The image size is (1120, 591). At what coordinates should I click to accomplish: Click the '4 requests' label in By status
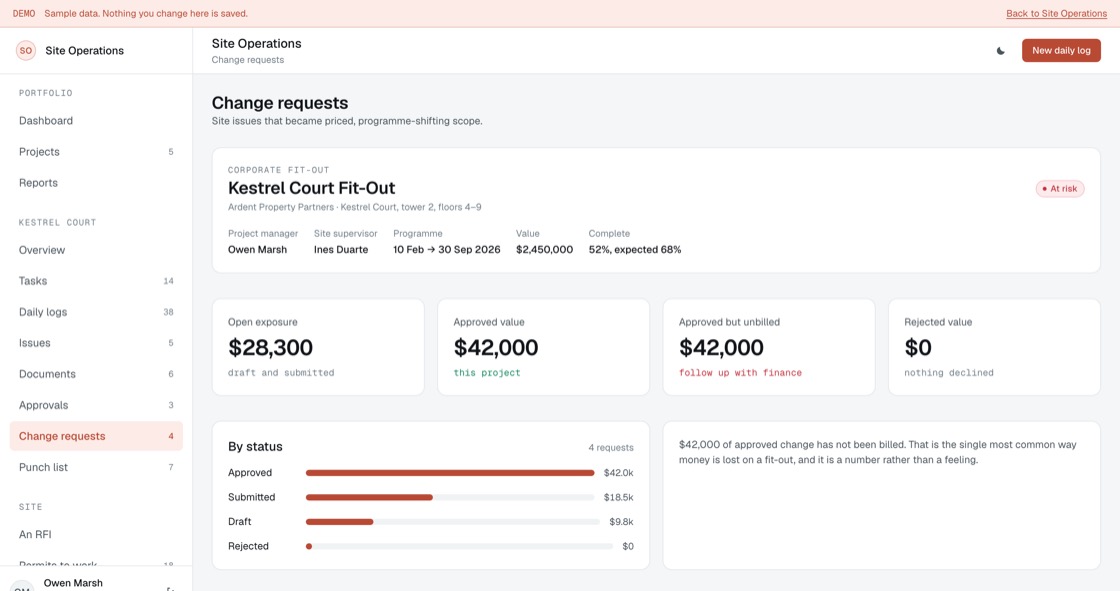pyautogui.click(x=611, y=447)
